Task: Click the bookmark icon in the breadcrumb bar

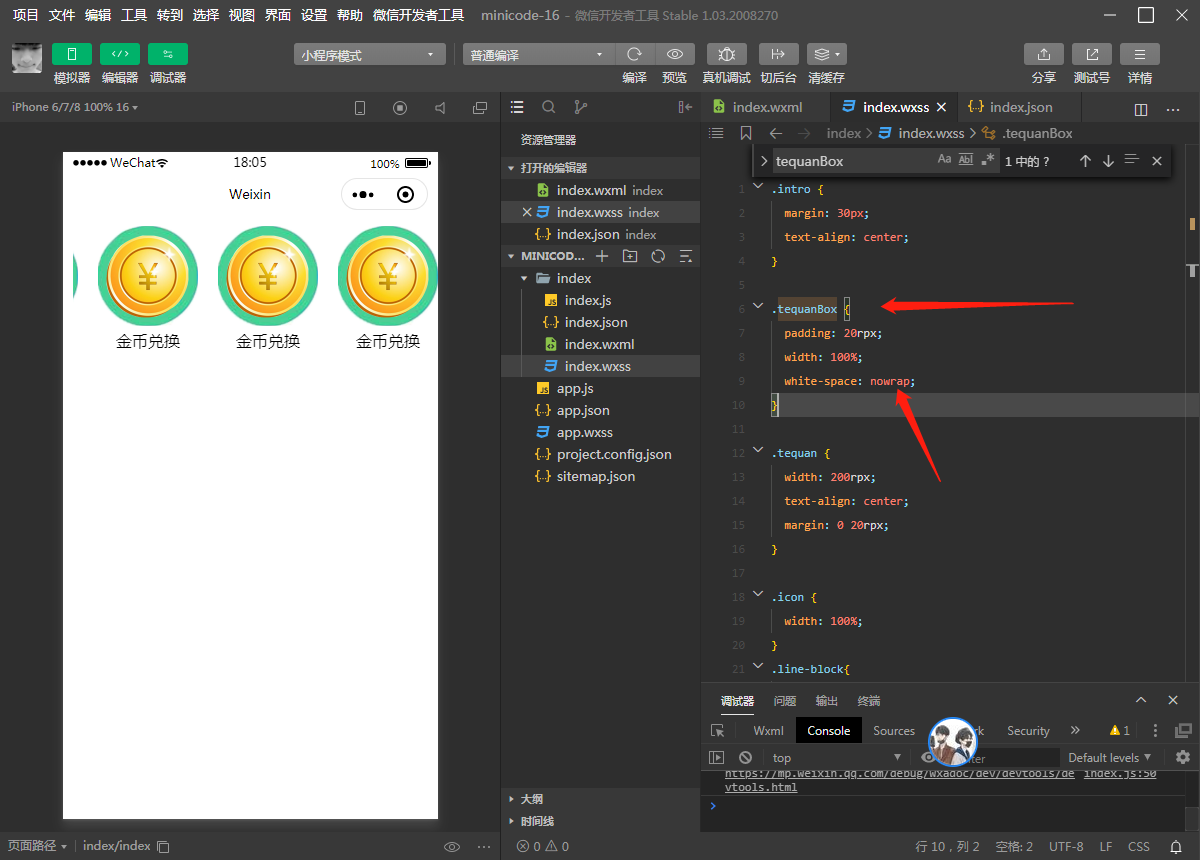Action: (x=746, y=133)
